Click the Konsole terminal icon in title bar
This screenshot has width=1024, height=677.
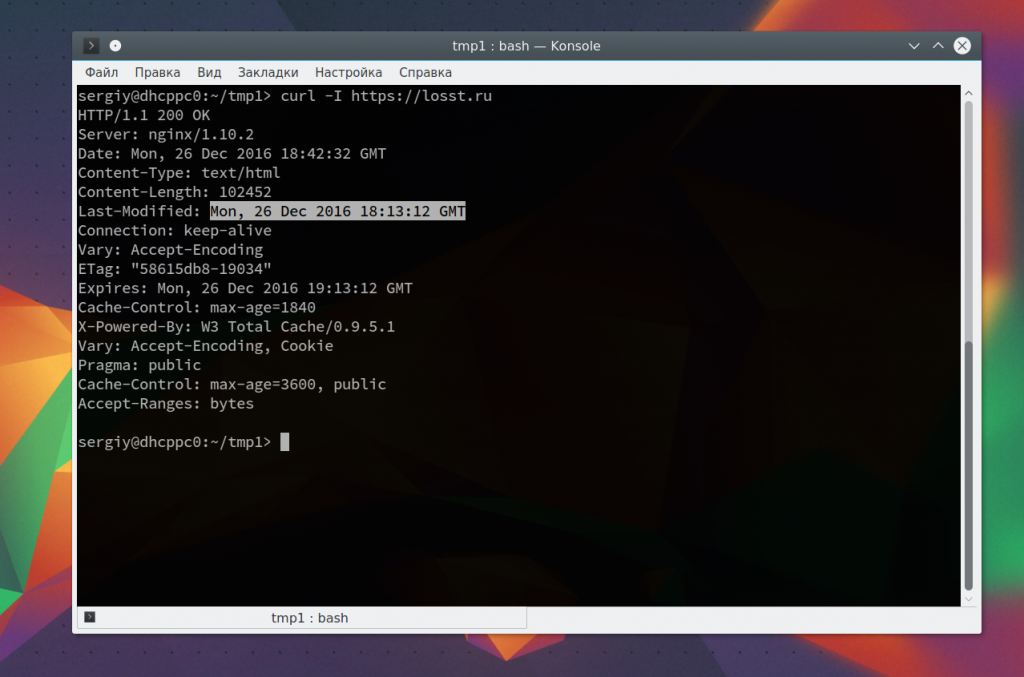coord(91,46)
